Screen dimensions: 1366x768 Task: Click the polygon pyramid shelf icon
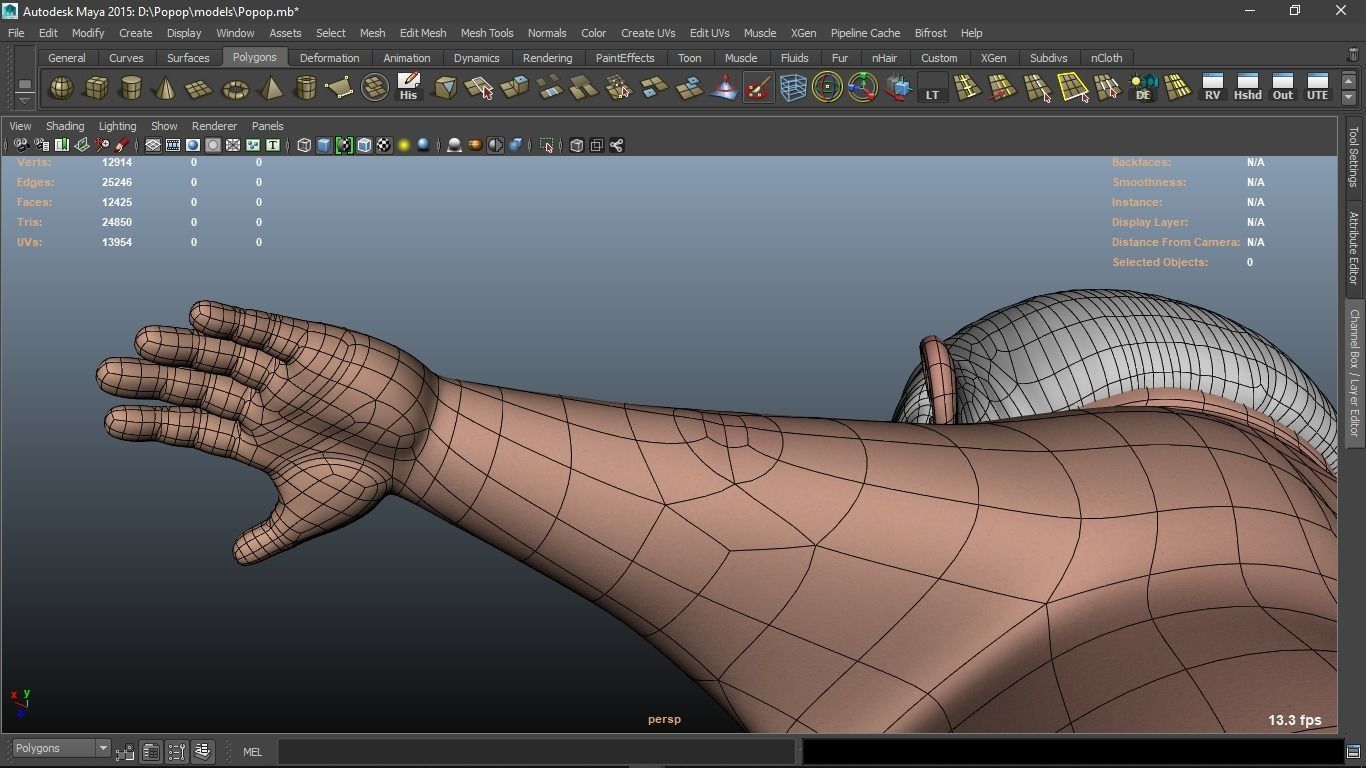(x=270, y=88)
